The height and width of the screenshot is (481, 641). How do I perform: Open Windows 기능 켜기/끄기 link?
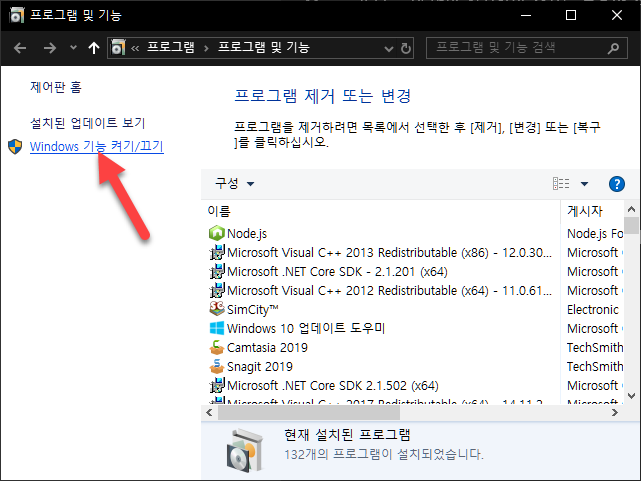click(x=96, y=146)
